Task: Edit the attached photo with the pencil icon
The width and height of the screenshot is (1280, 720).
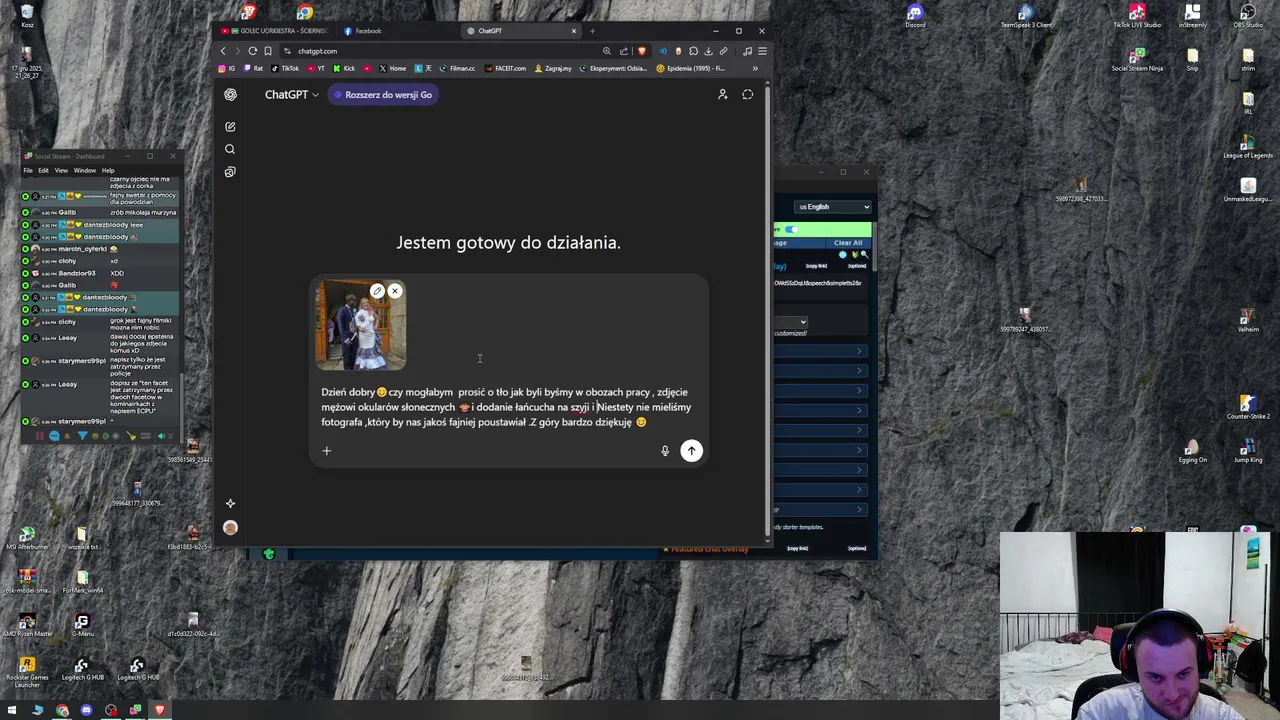Action: [x=377, y=291]
